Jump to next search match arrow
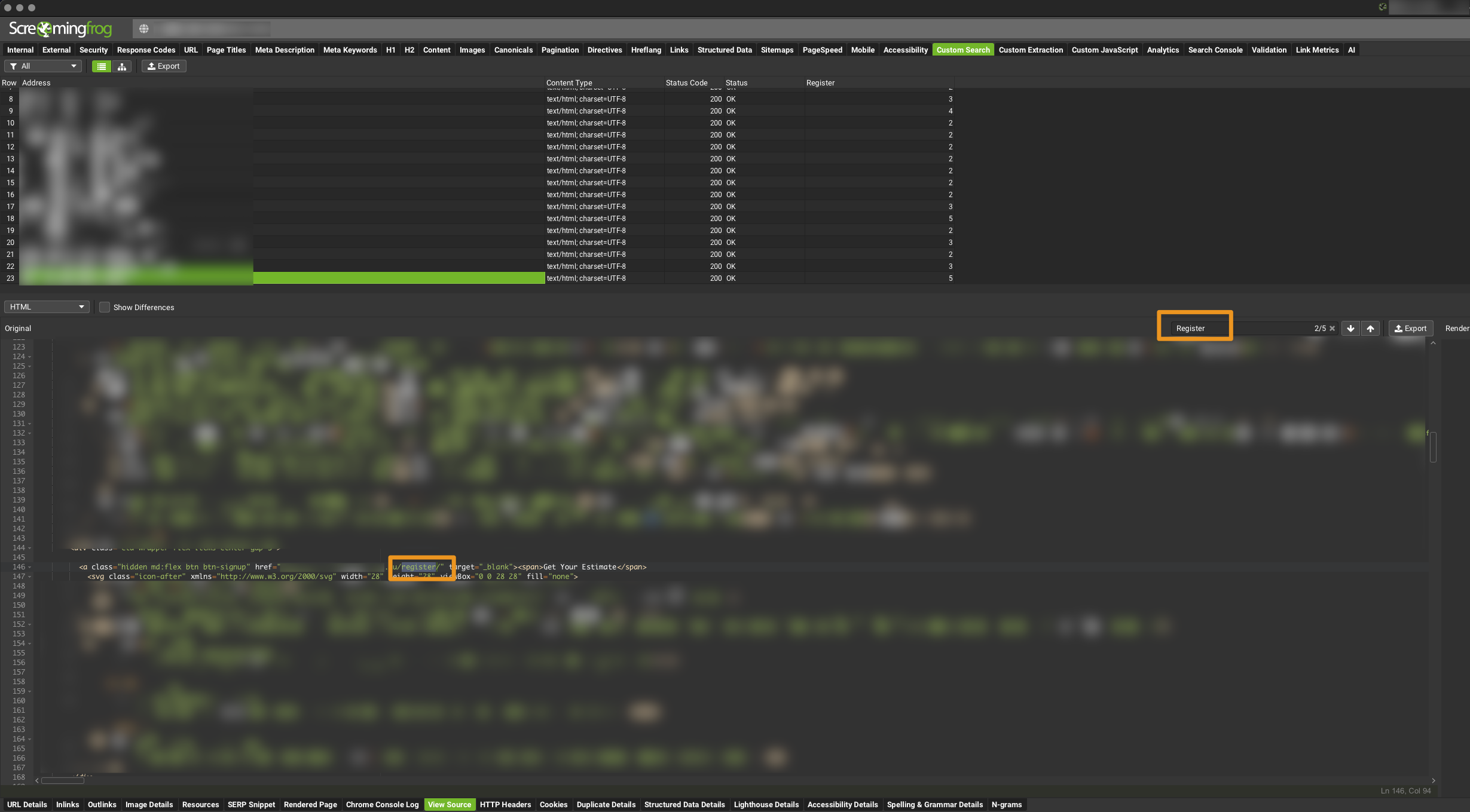The height and width of the screenshot is (812, 1470). (1350, 329)
